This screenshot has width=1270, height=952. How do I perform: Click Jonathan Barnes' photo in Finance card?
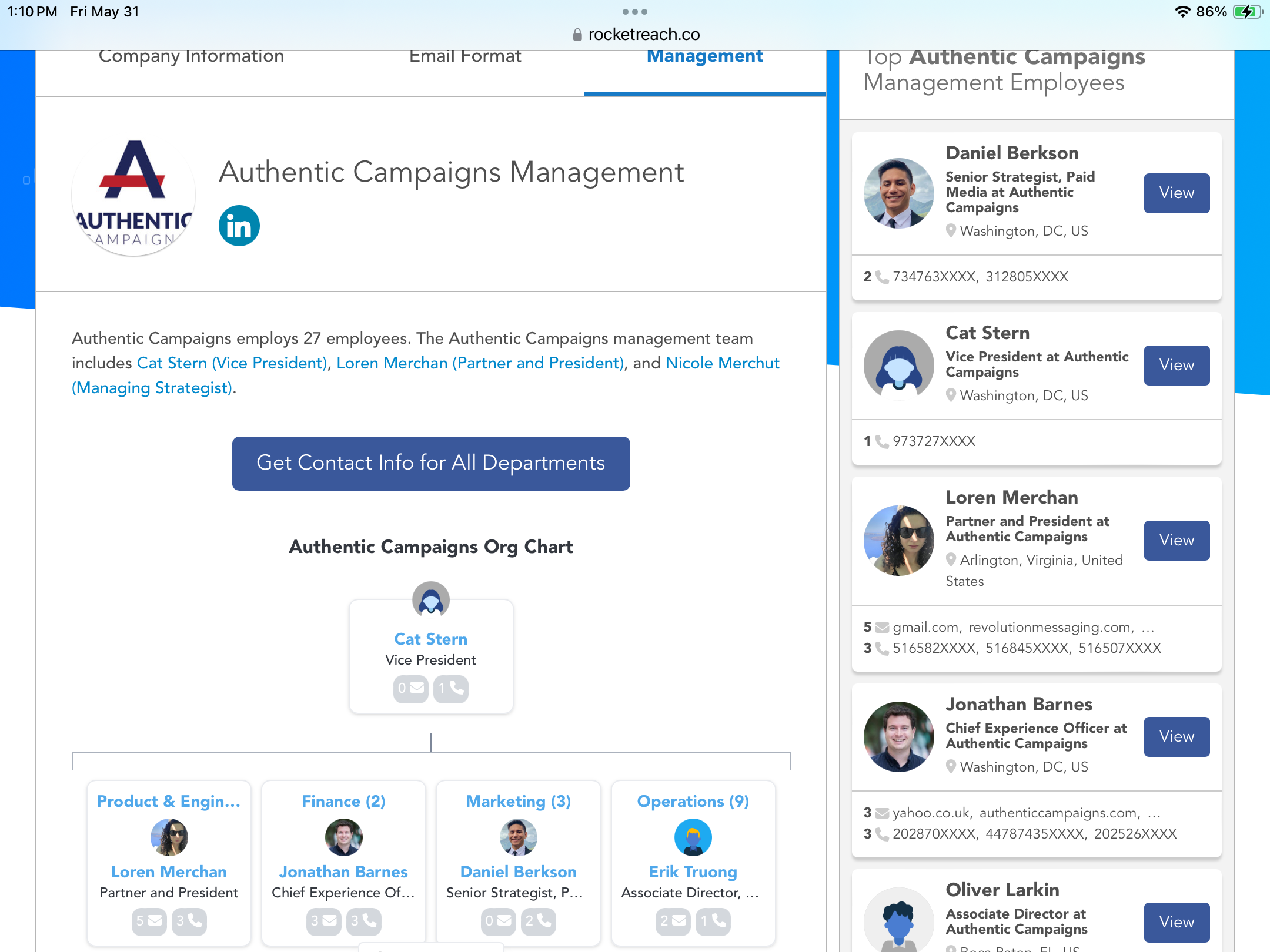344,837
